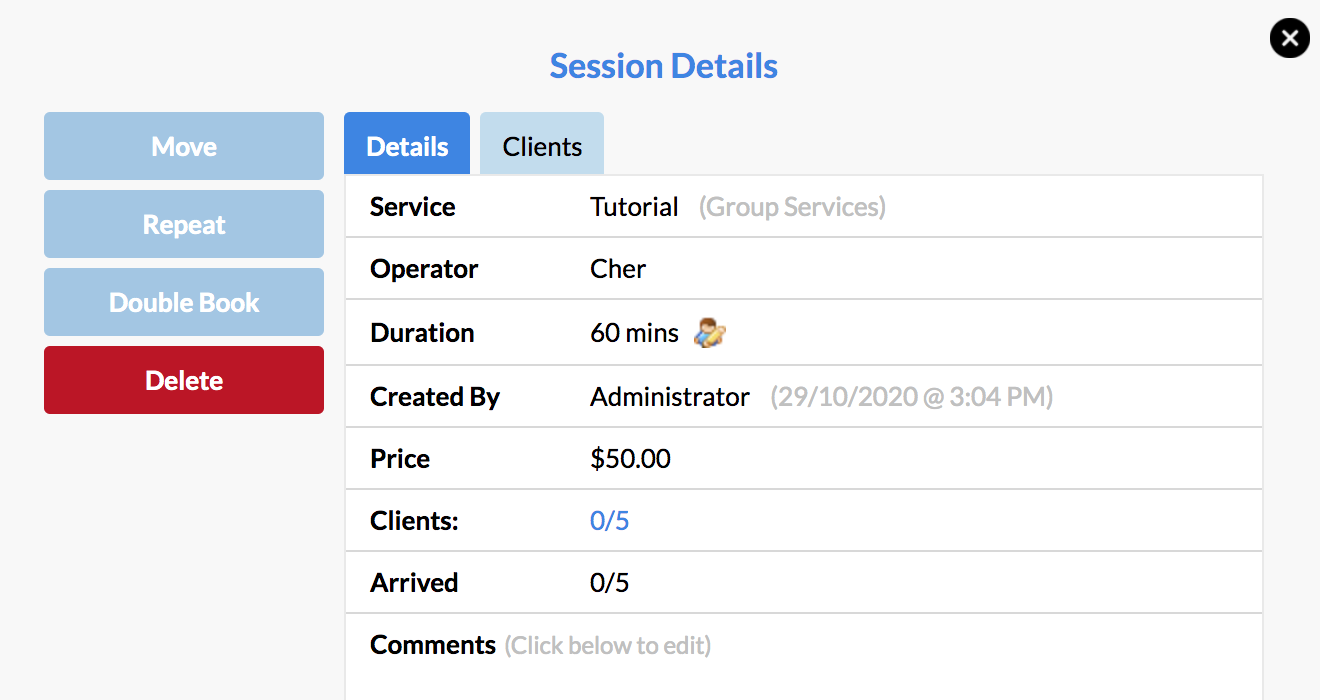Click the creation date 29/10/2020 @ 3:04 PM
The height and width of the screenshot is (700, 1320).
pos(911,397)
